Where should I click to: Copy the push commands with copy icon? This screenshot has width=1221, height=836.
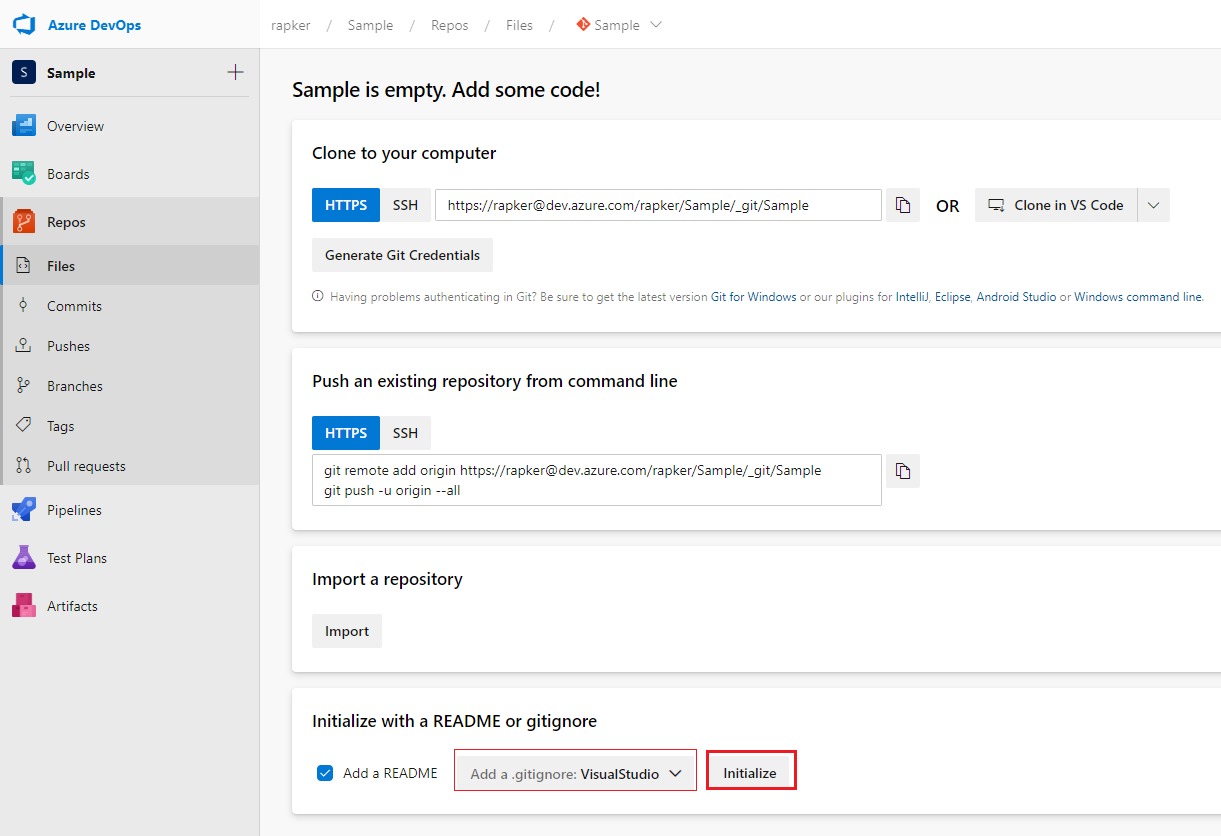pos(903,471)
